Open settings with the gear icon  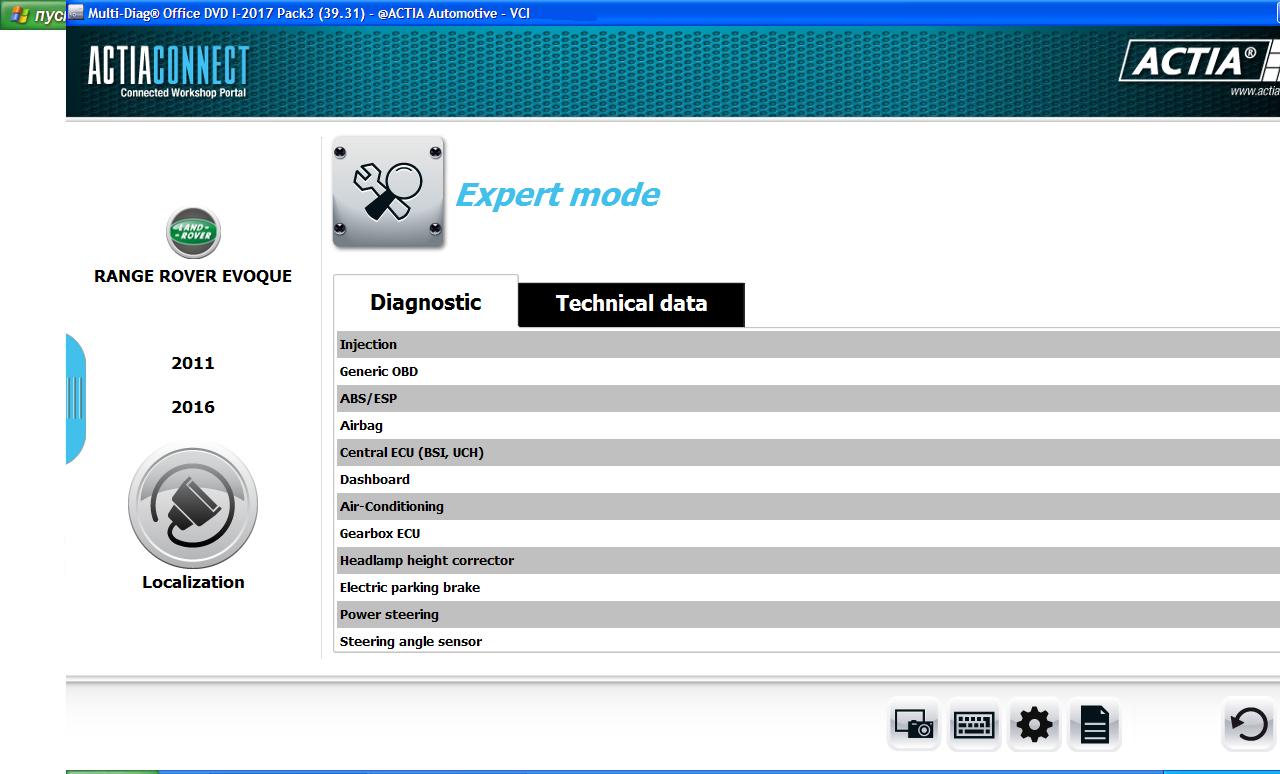click(1034, 724)
